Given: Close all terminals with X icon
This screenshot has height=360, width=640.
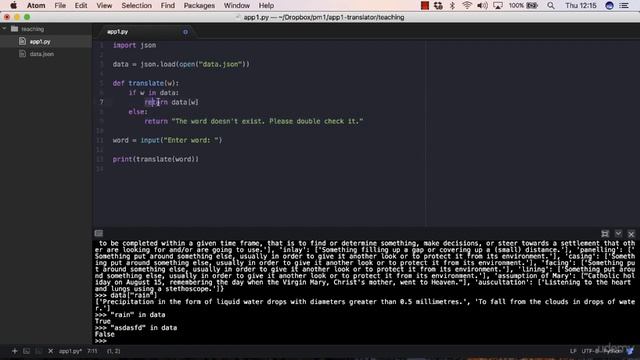Looking at the screenshot, I should pyautogui.click(x=51, y=351).
